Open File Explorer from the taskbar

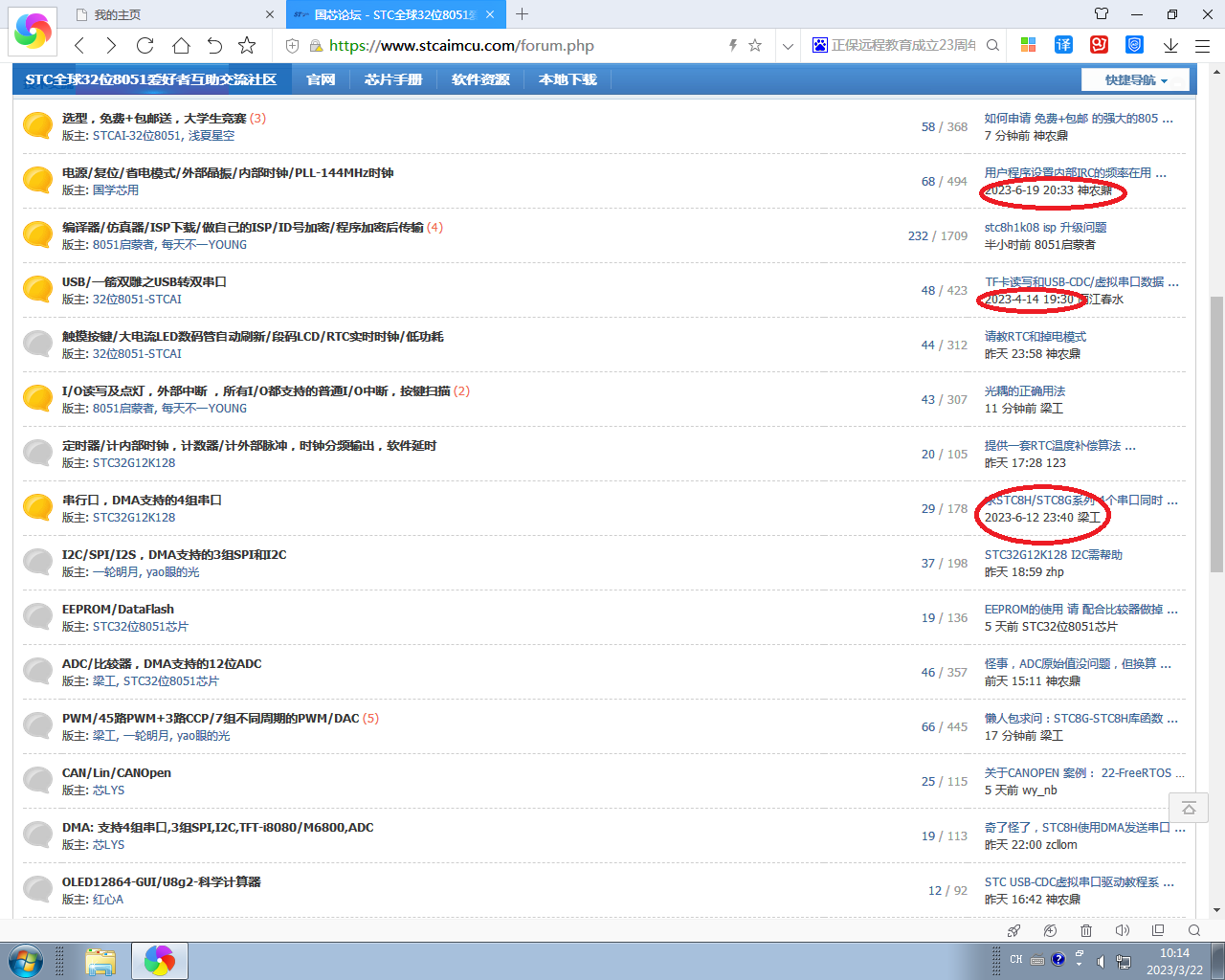point(100,961)
